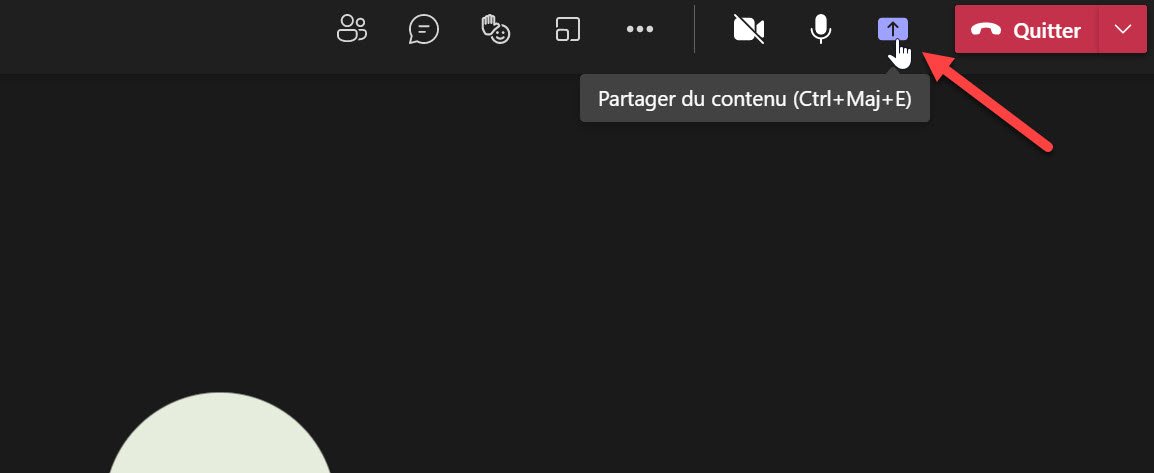Toggle the crossed-out video camera button

pos(748,29)
